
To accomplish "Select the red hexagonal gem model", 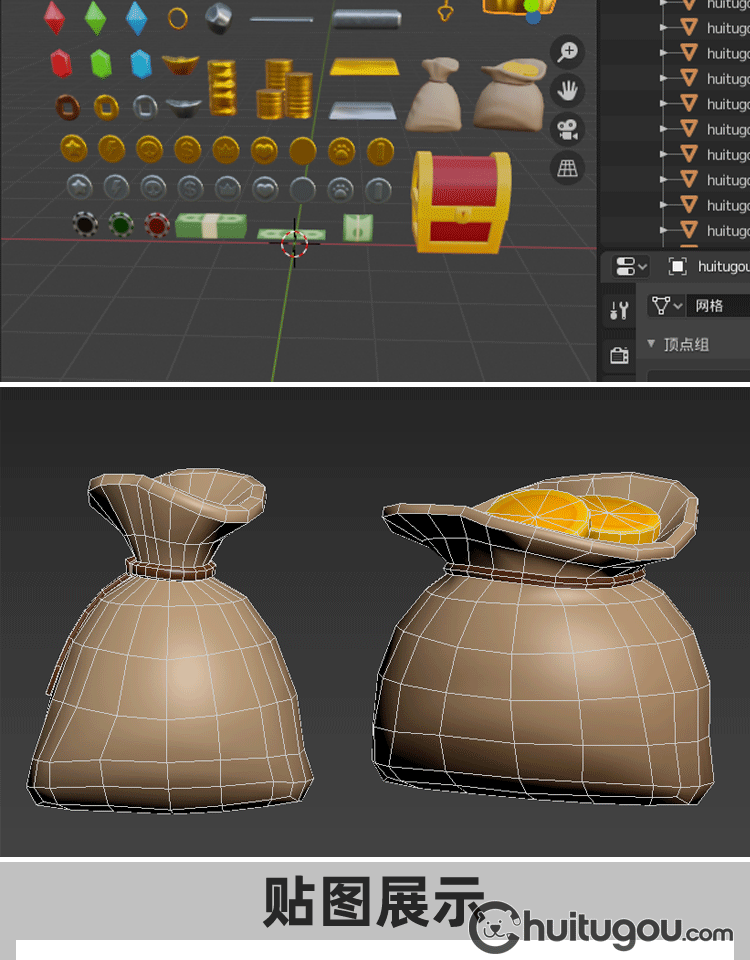I will pyautogui.click(x=61, y=63).
